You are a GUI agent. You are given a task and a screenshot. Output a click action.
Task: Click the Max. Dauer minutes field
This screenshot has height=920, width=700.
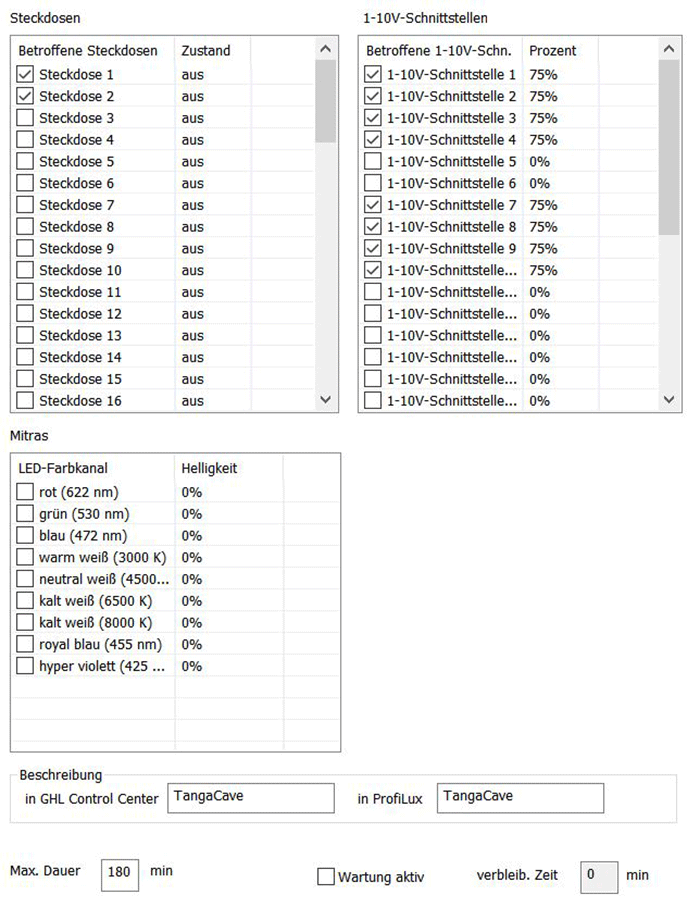(120, 872)
